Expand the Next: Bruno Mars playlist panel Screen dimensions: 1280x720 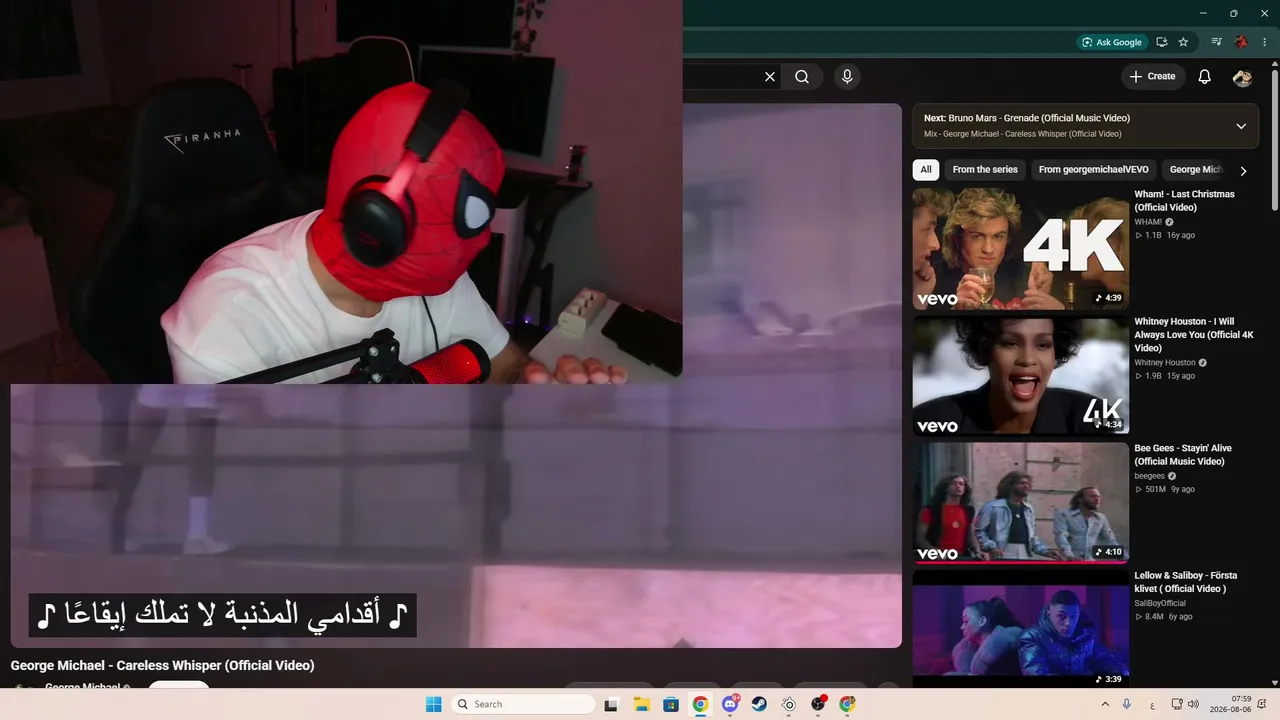(x=1241, y=126)
